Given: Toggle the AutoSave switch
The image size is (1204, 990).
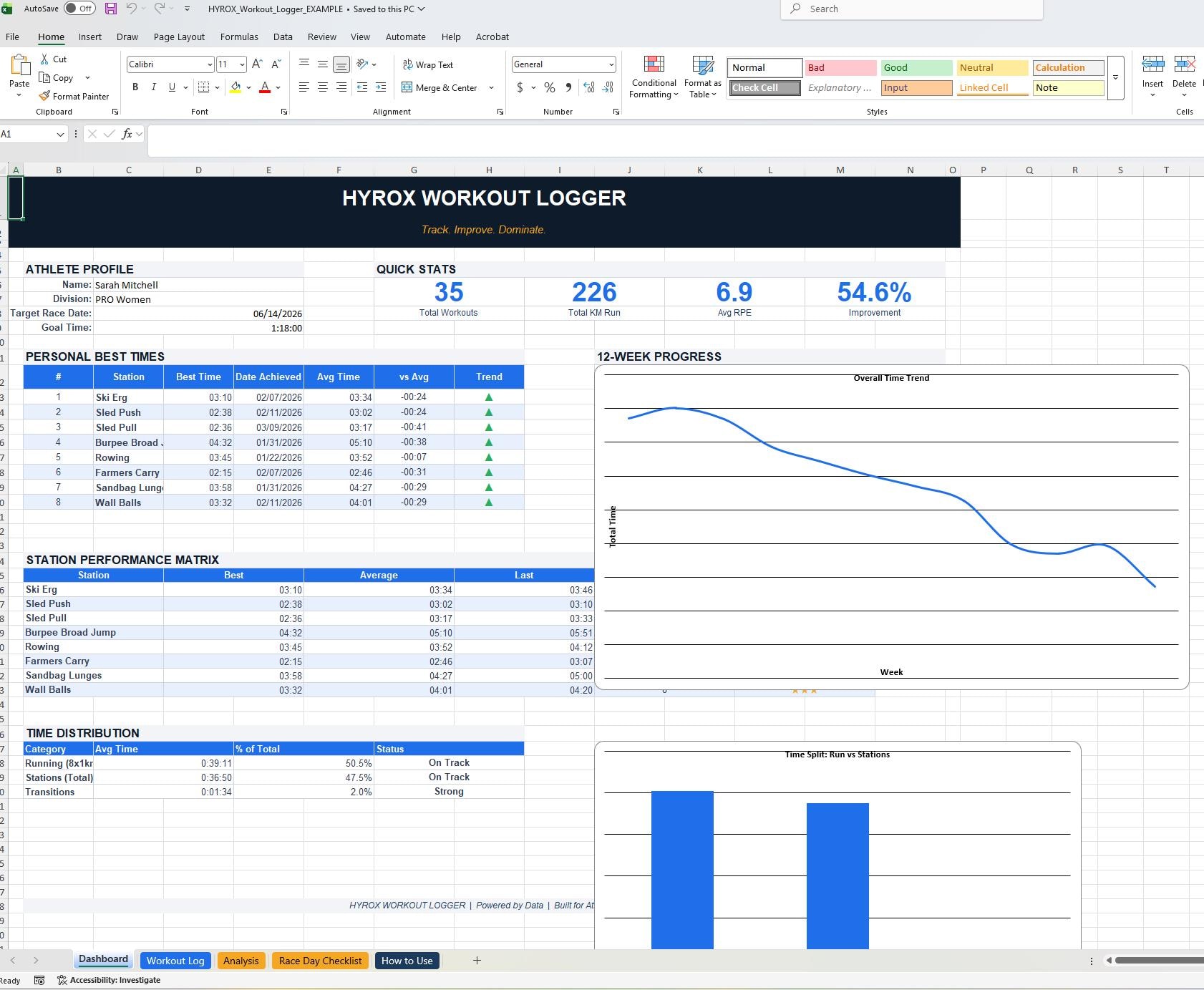Looking at the screenshot, I should 80,9.
